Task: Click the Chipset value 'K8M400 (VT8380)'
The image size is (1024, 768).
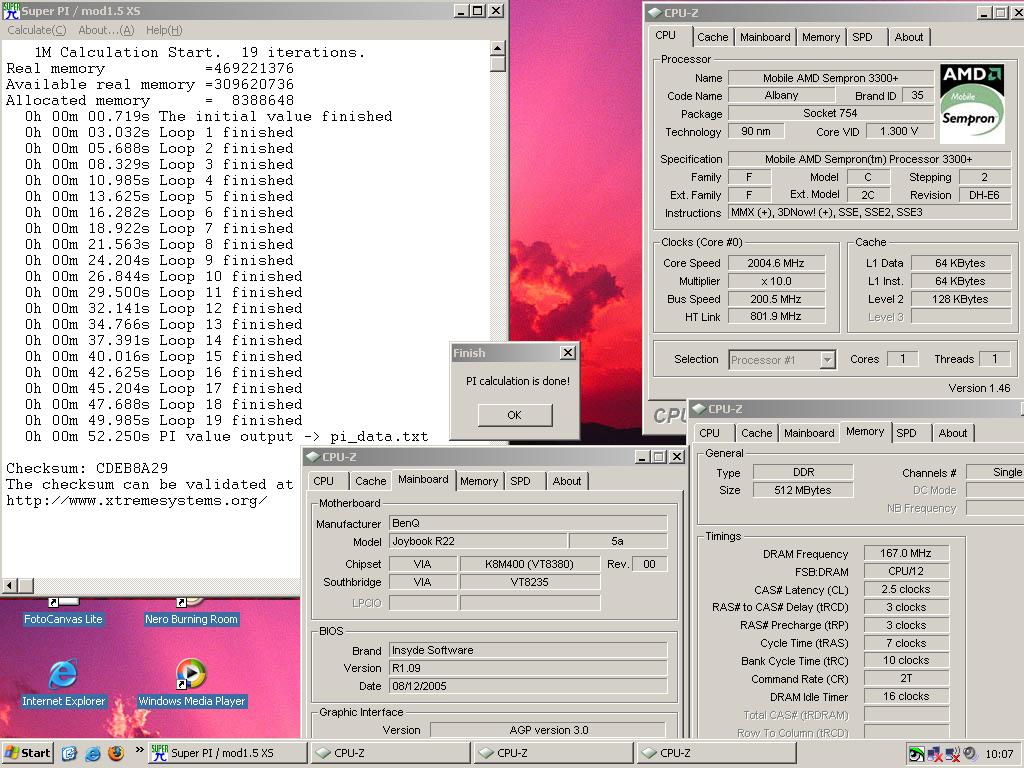Action: 530,564
